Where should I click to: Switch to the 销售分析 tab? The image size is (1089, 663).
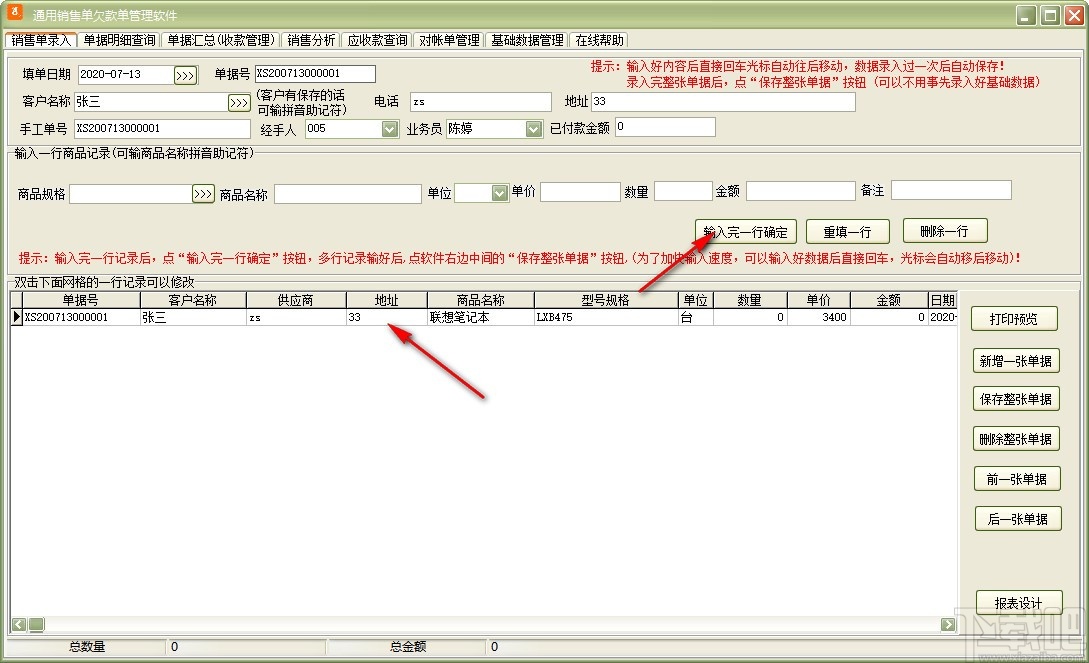click(x=312, y=40)
